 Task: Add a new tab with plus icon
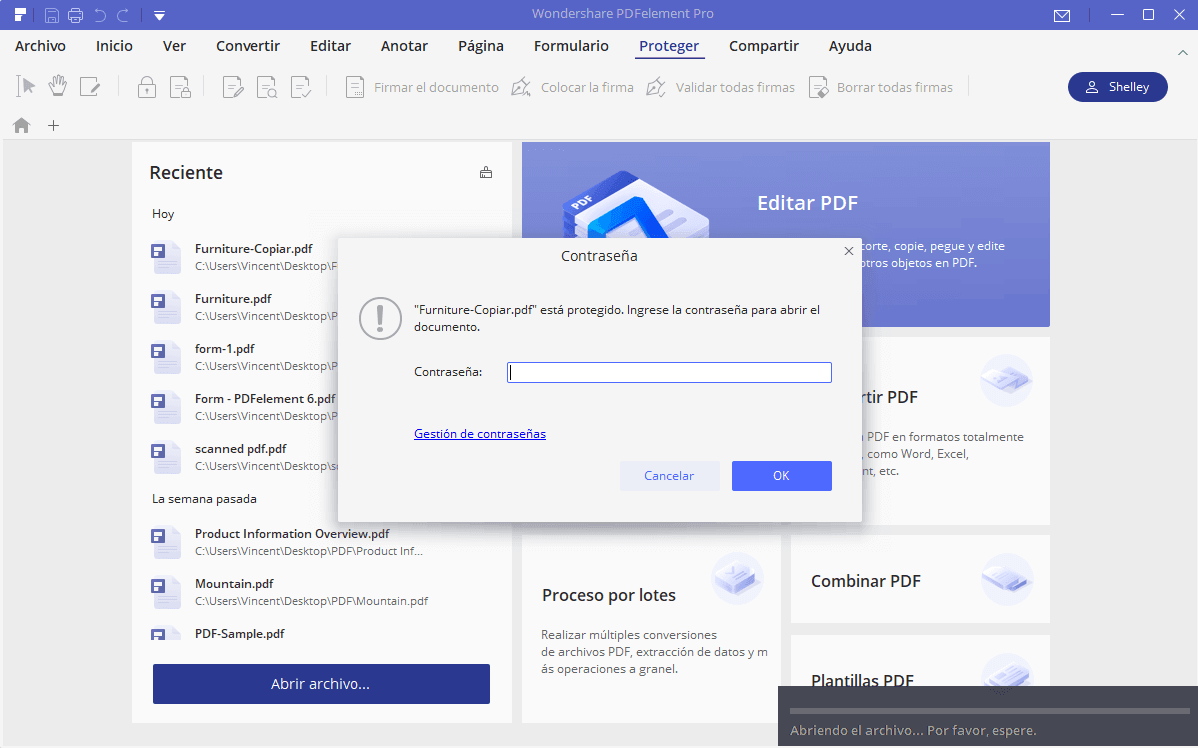(53, 125)
